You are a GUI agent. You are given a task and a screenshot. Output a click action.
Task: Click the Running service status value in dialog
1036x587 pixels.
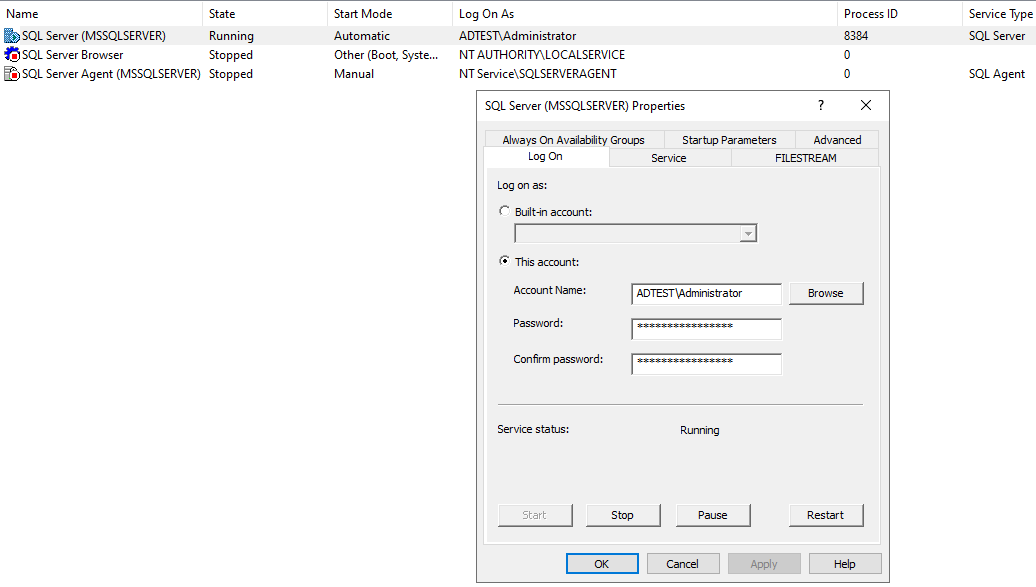[700, 430]
